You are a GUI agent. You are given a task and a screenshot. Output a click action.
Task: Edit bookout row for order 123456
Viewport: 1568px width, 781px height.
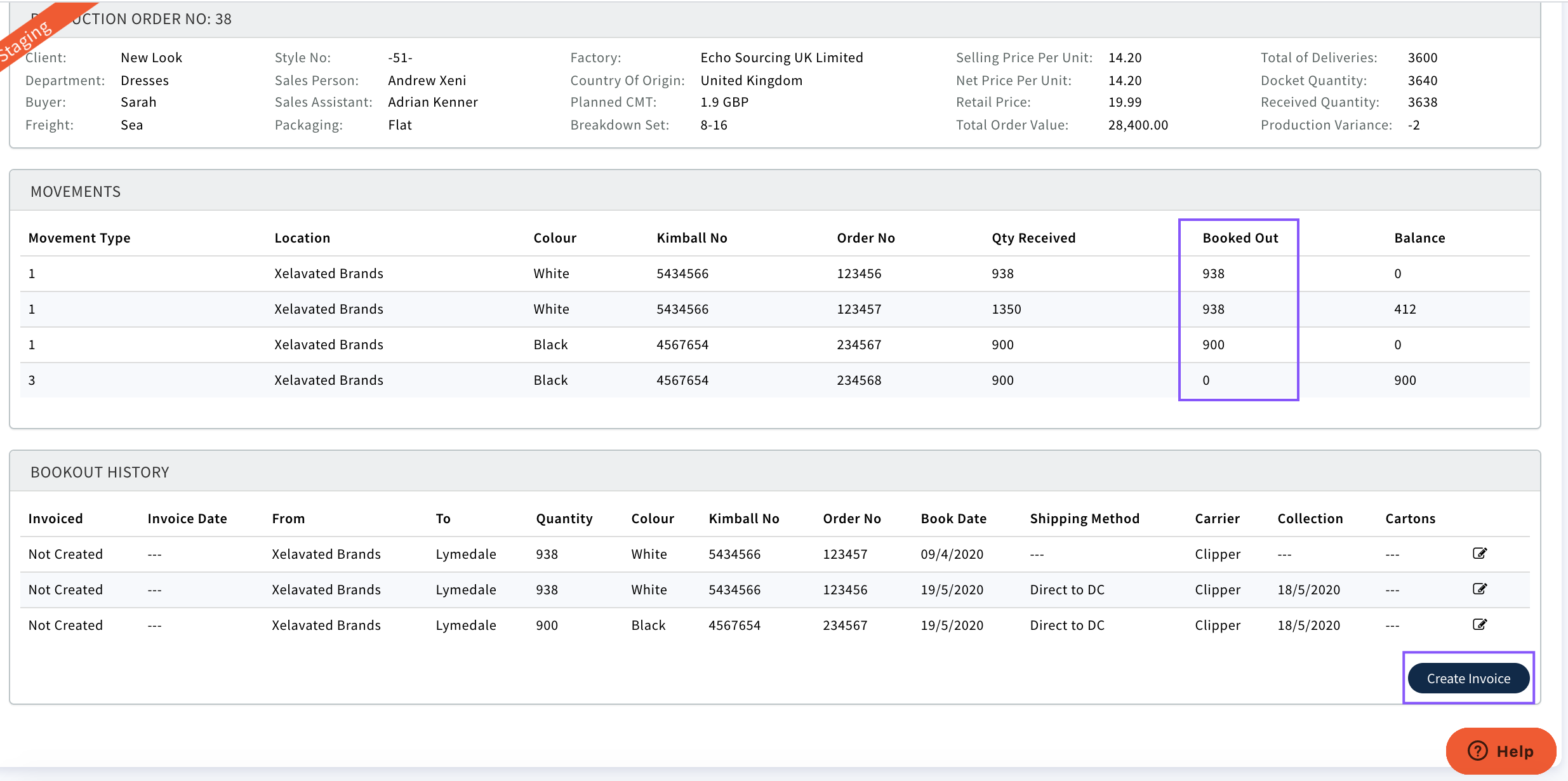tap(1479, 589)
